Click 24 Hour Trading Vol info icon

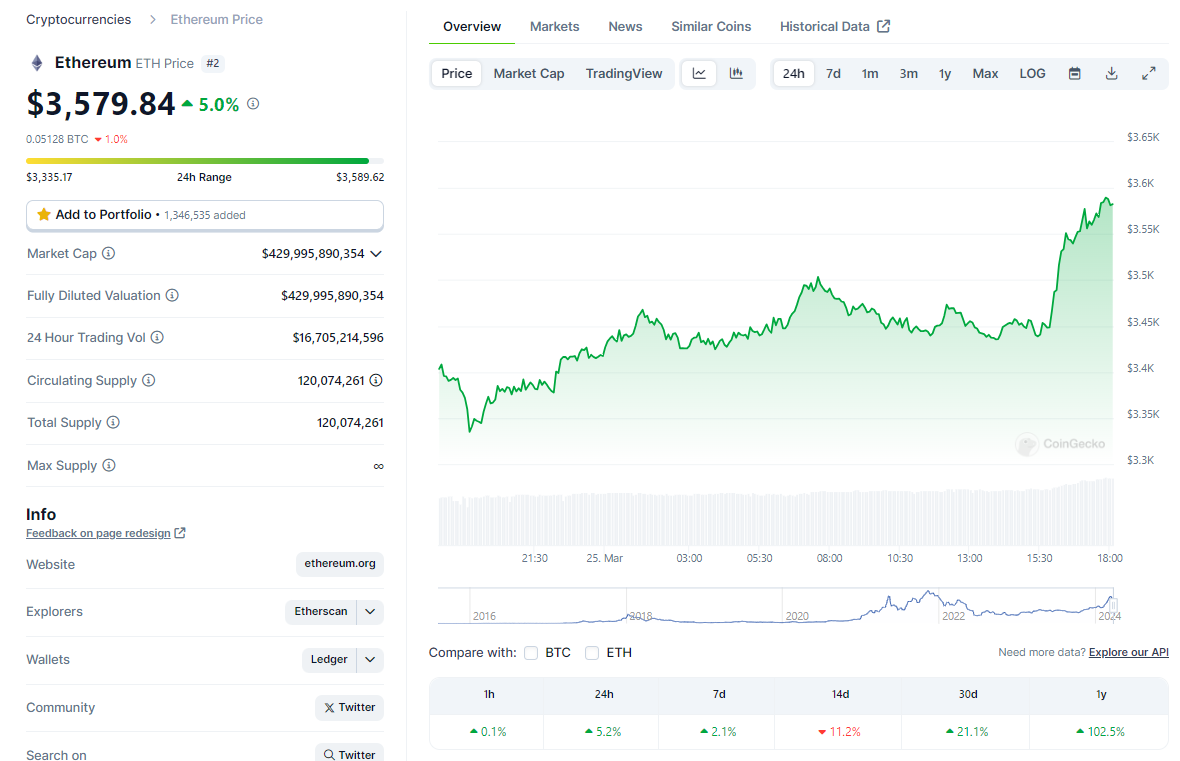[157, 338]
